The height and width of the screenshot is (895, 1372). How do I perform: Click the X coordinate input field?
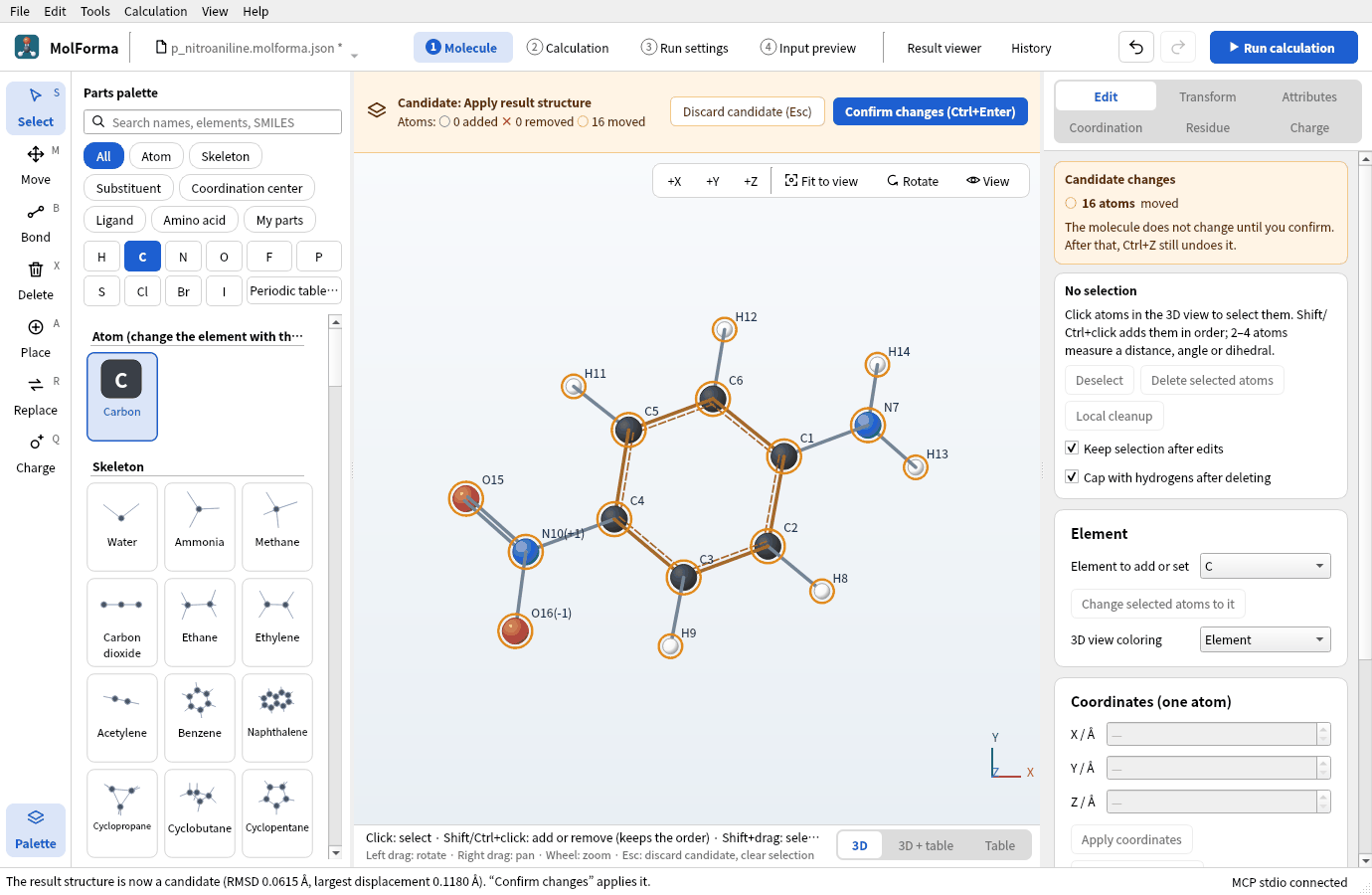click(x=1213, y=734)
